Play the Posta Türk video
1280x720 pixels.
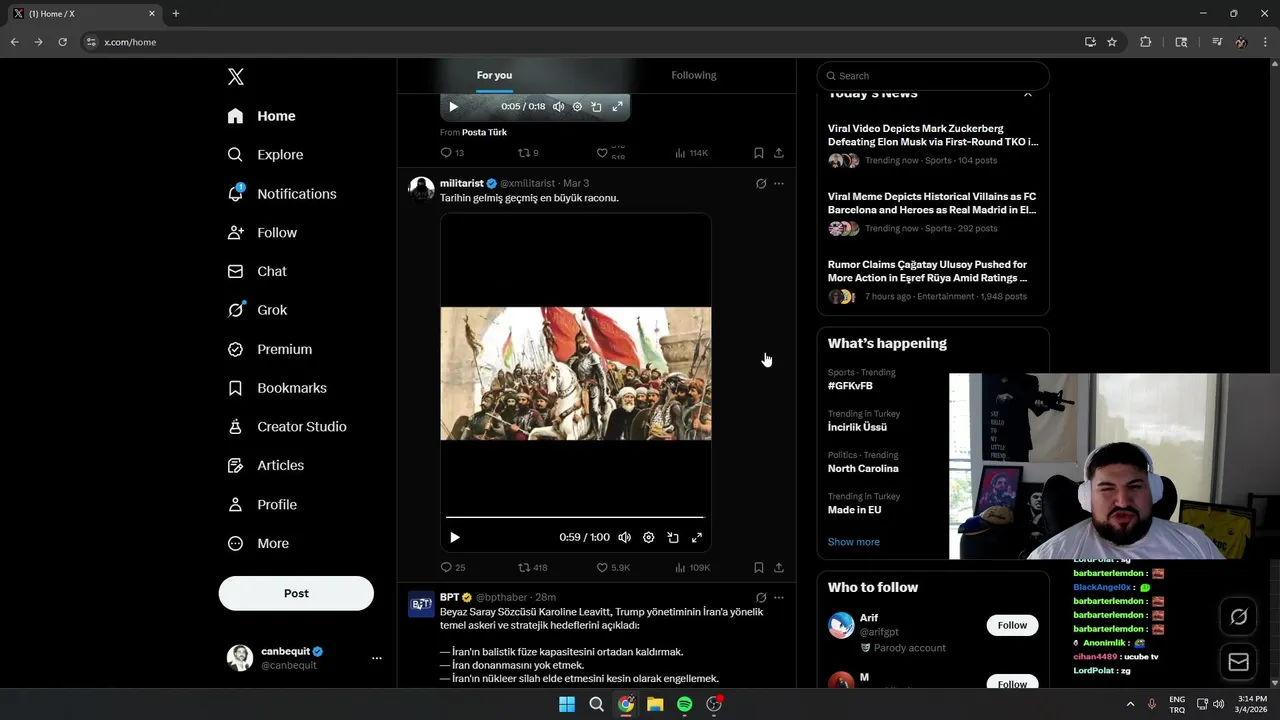tap(453, 107)
